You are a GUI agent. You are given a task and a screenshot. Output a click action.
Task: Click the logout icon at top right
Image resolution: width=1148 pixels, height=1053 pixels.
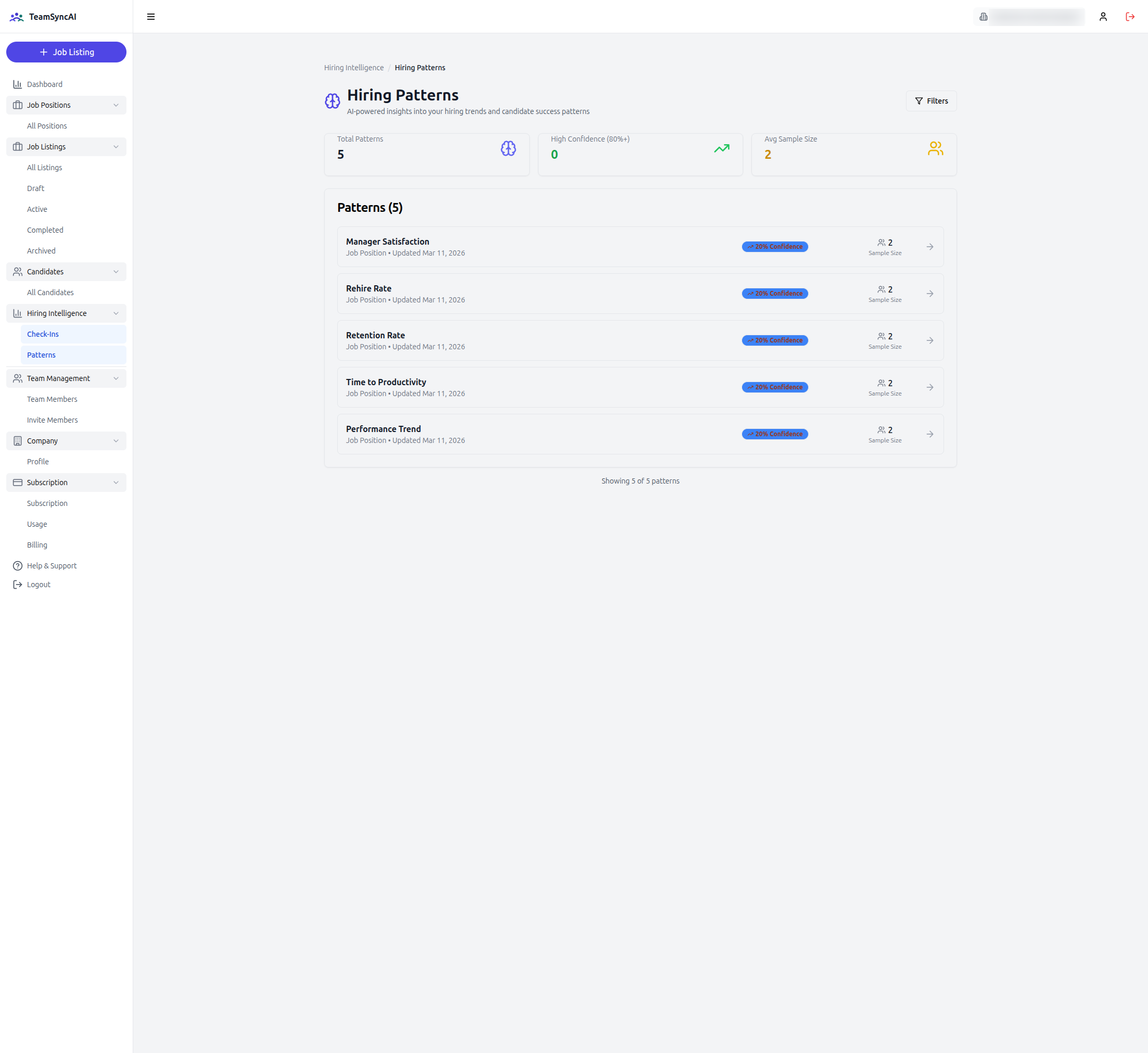click(x=1130, y=17)
